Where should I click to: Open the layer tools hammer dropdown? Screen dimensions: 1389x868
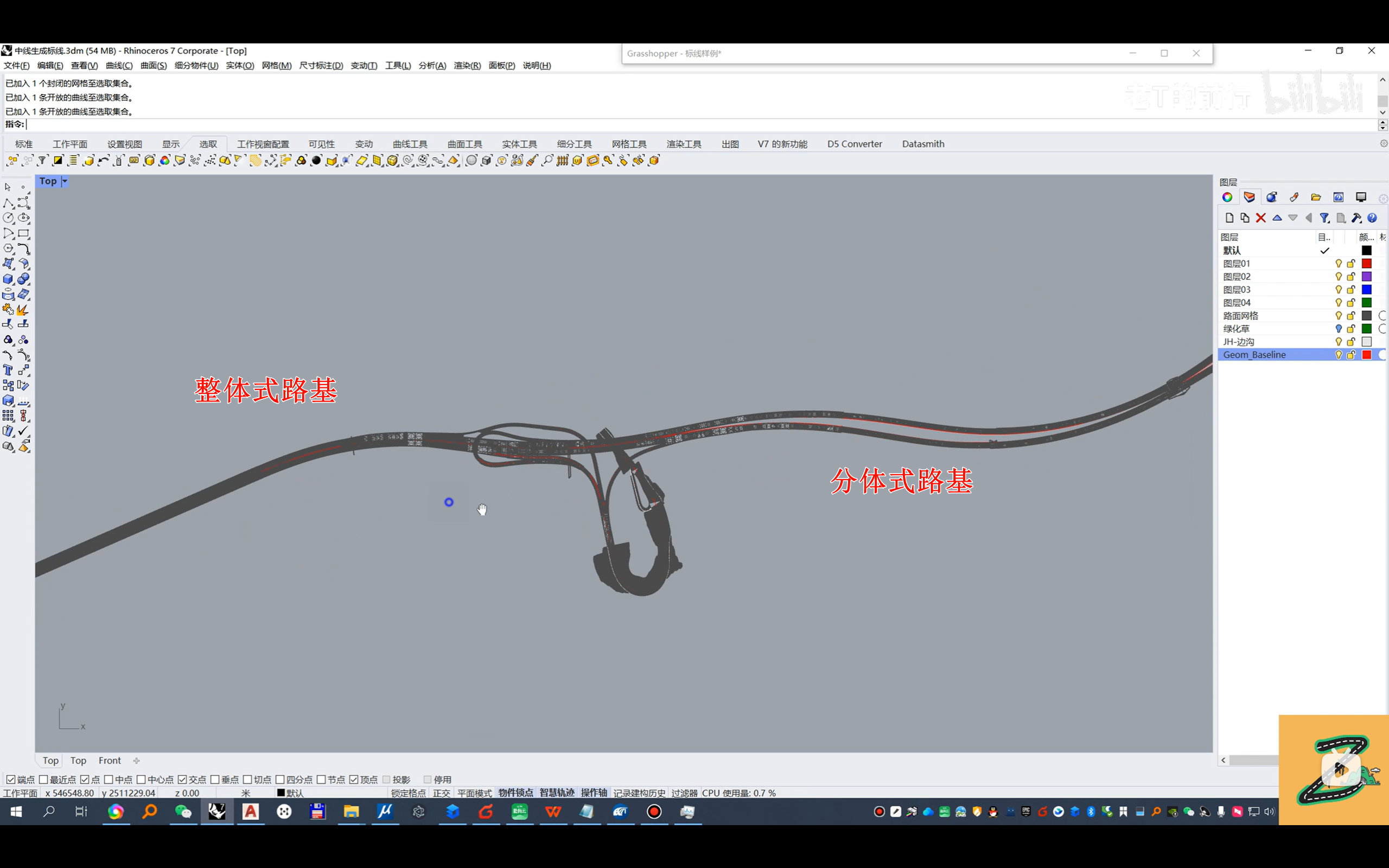pyautogui.click(x=1356, y=218)
